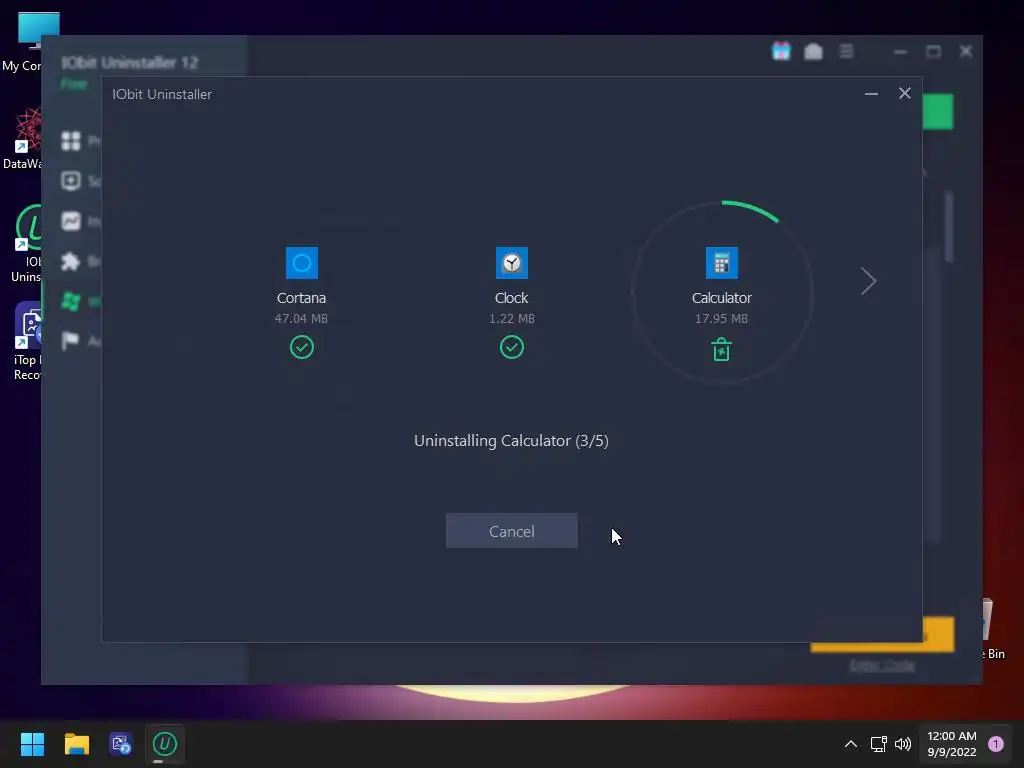Open toolbox icon in main IObit window
Image resolution: width=1024 pixels, height=768 pixels.
coord(813,51)
